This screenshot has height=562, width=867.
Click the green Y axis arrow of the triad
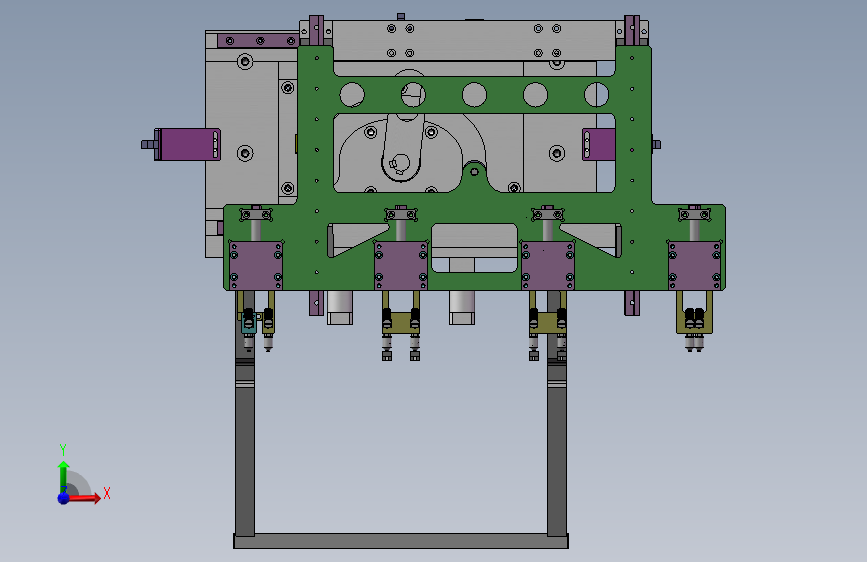[x=63, y=477]
